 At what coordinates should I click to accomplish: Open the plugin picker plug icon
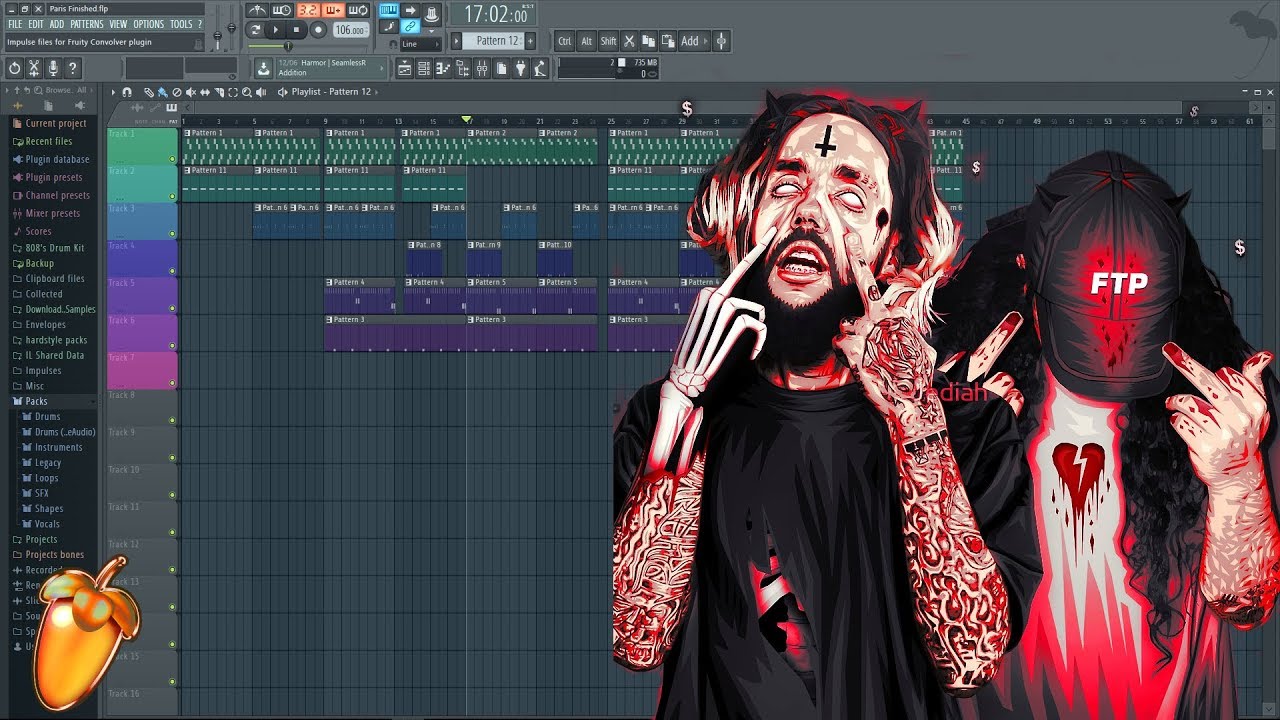click(x=520, y=68)
